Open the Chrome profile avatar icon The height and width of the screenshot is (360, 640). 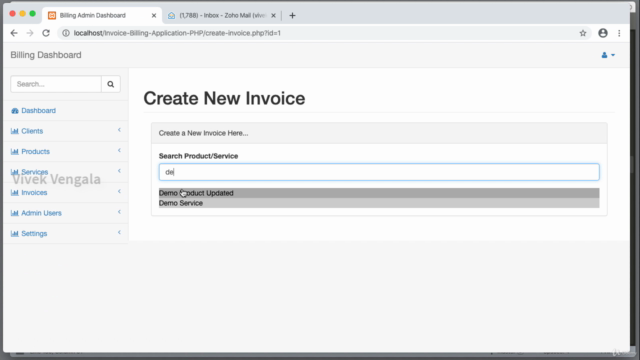pyautogui.click(x=603, y=33)
